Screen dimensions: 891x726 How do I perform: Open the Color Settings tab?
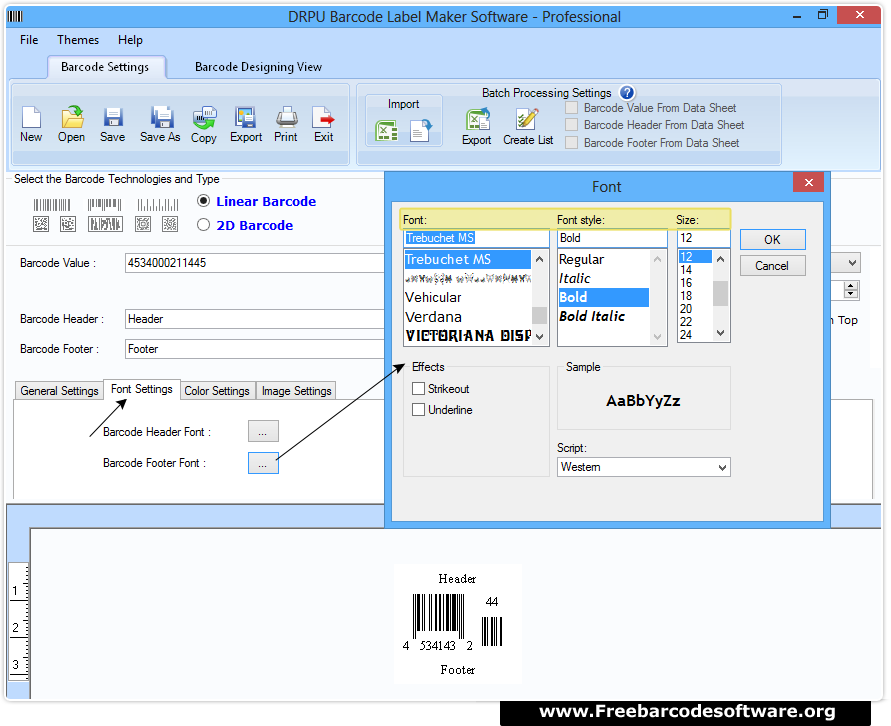tap(216, 391)
